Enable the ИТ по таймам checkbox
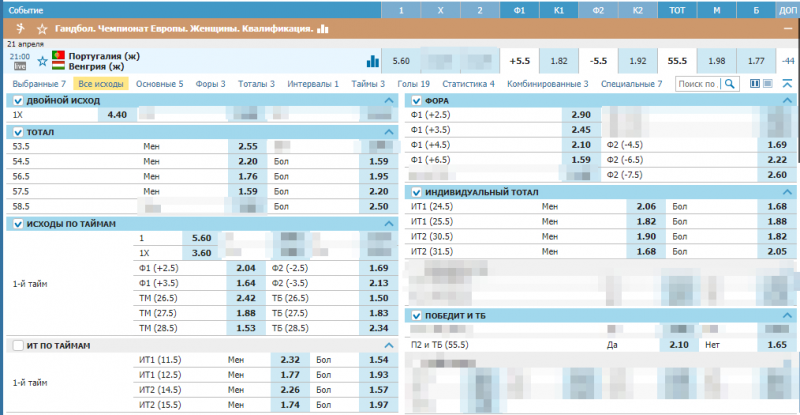The height and width of the screenshot is (415, 800). 17,345
